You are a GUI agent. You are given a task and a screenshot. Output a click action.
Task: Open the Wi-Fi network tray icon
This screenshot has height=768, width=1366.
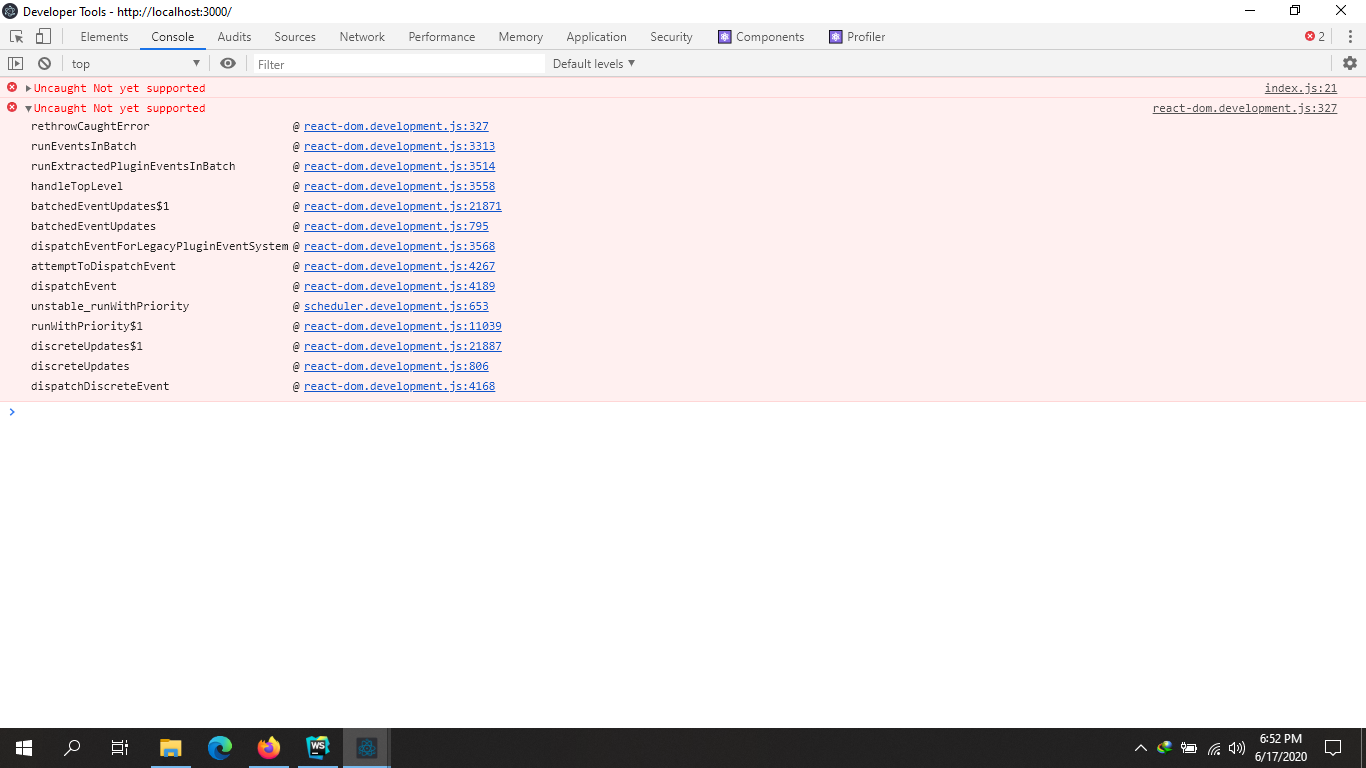point(1213,748)
